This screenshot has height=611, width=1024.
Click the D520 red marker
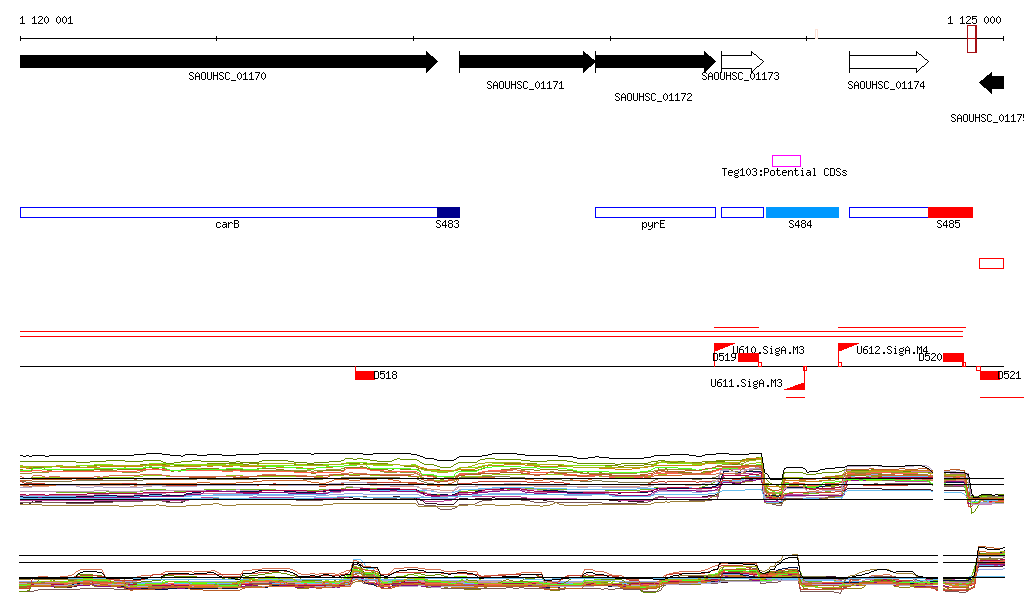(953, 358)
